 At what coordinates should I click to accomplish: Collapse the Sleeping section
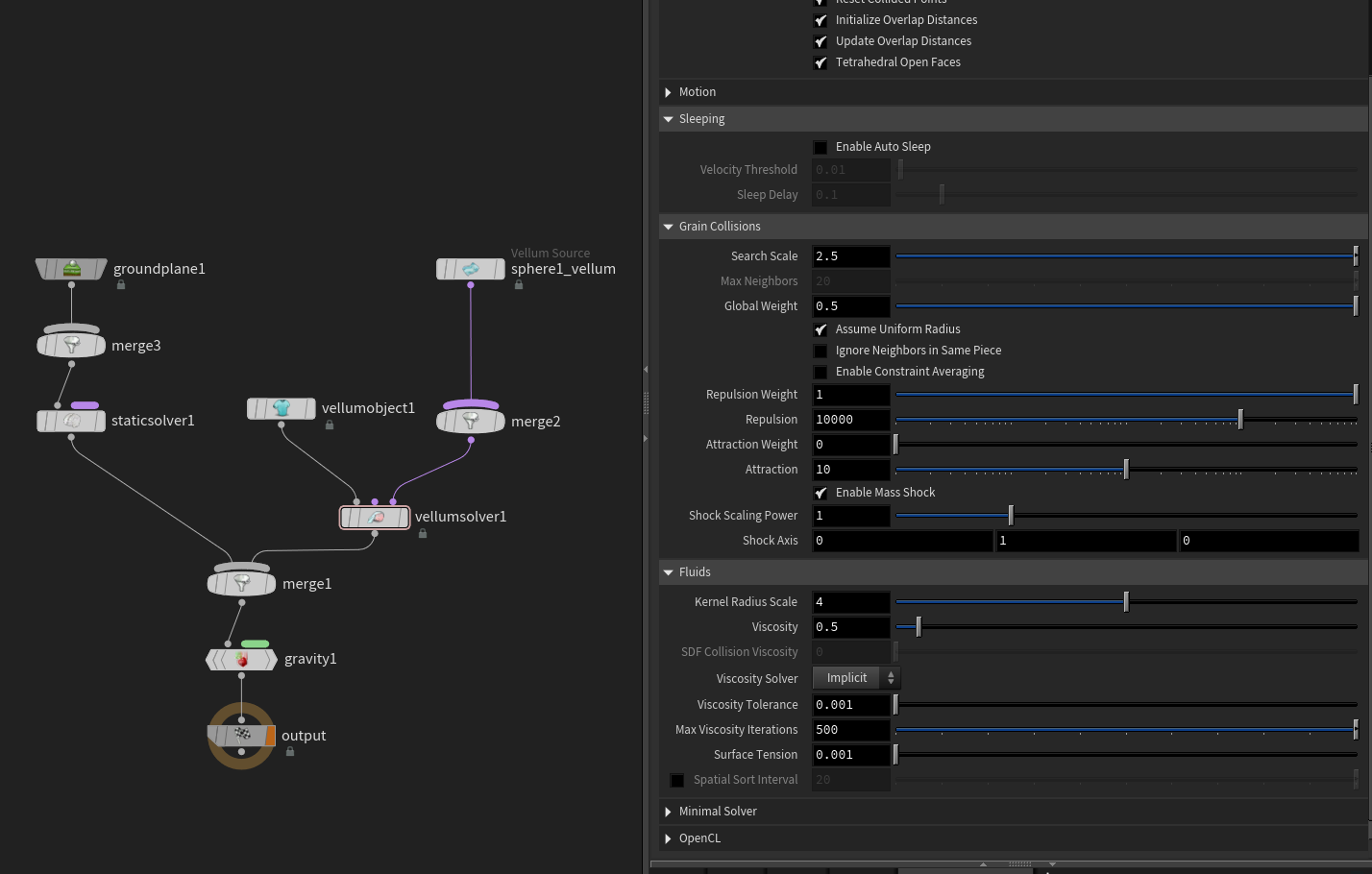click(668, 119)
